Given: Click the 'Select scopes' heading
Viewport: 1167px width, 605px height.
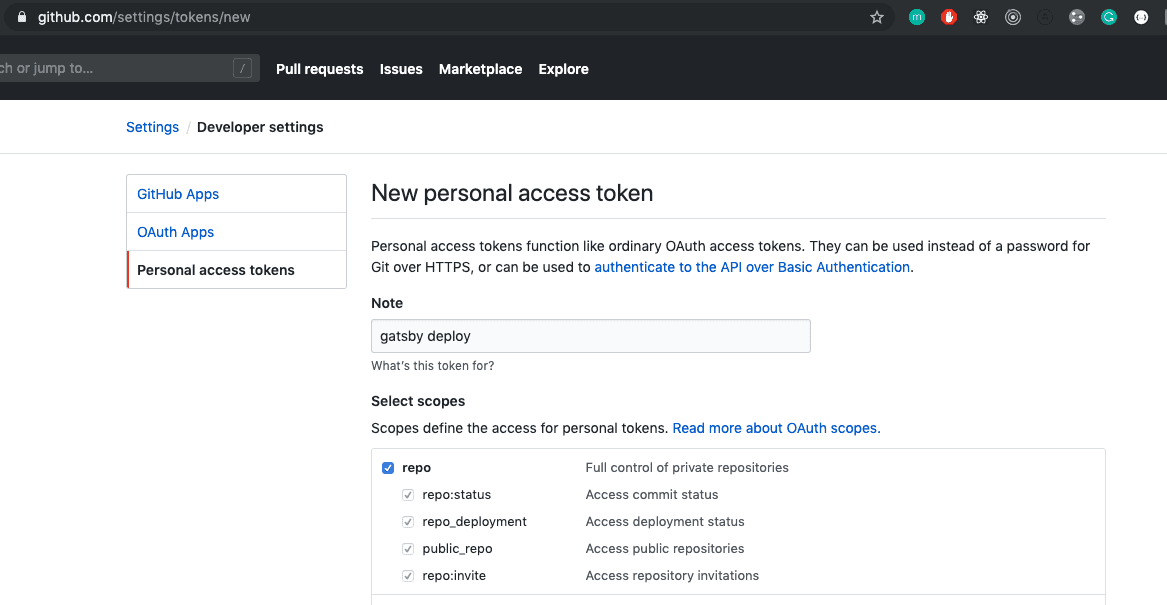Looking at the screenshot, I should (418, 401).
